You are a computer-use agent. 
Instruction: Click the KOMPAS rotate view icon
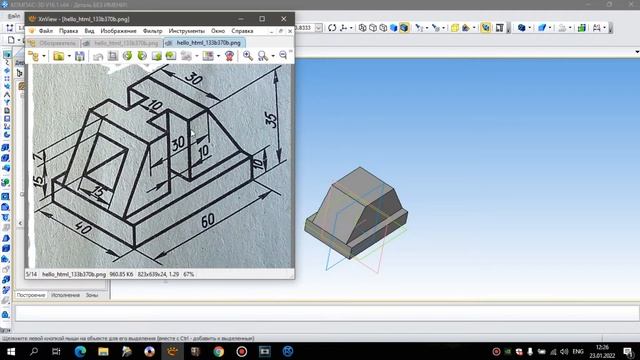click(x=332, y=28)
